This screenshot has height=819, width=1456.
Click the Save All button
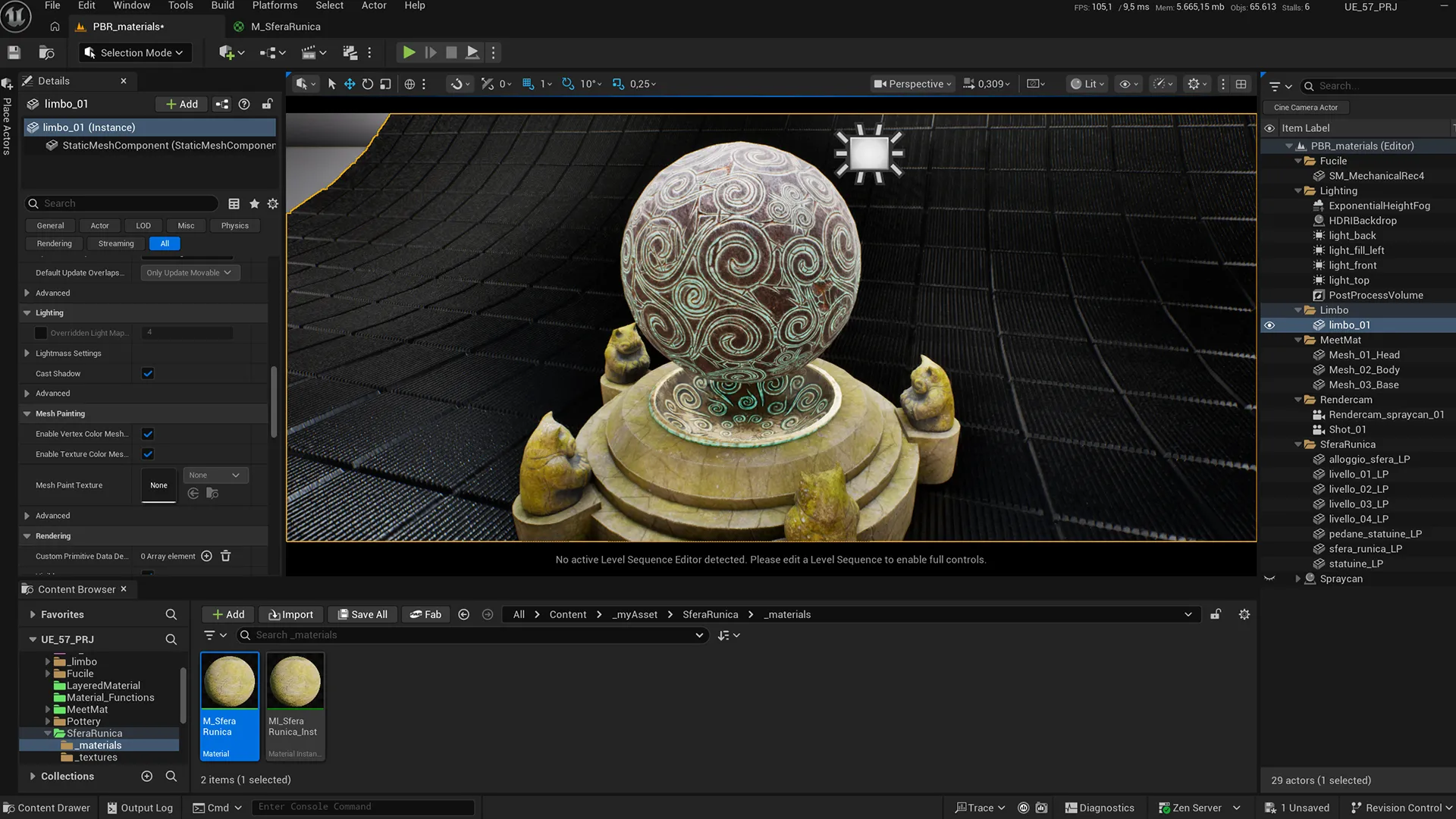(x=362, y=614)
